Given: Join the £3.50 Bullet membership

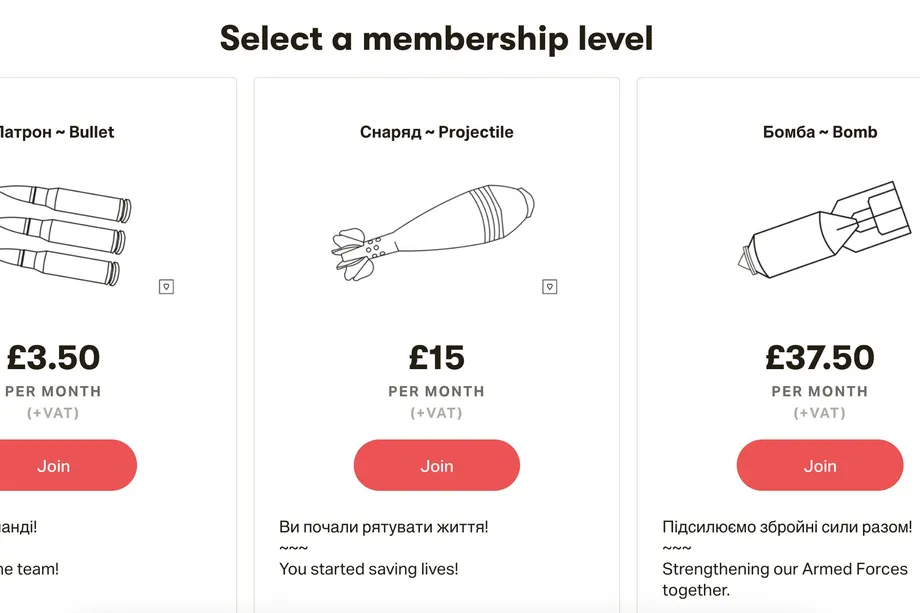Looking at the screenshot, I should tap(54, 465).
